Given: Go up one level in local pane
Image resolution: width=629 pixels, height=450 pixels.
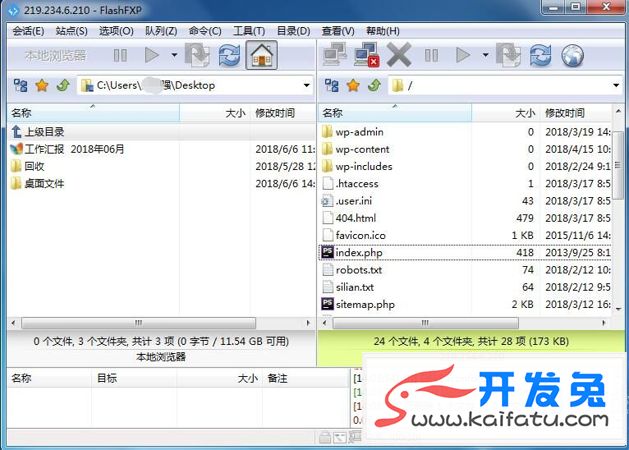Looking at the screenshot, I should tap(63, 85).
